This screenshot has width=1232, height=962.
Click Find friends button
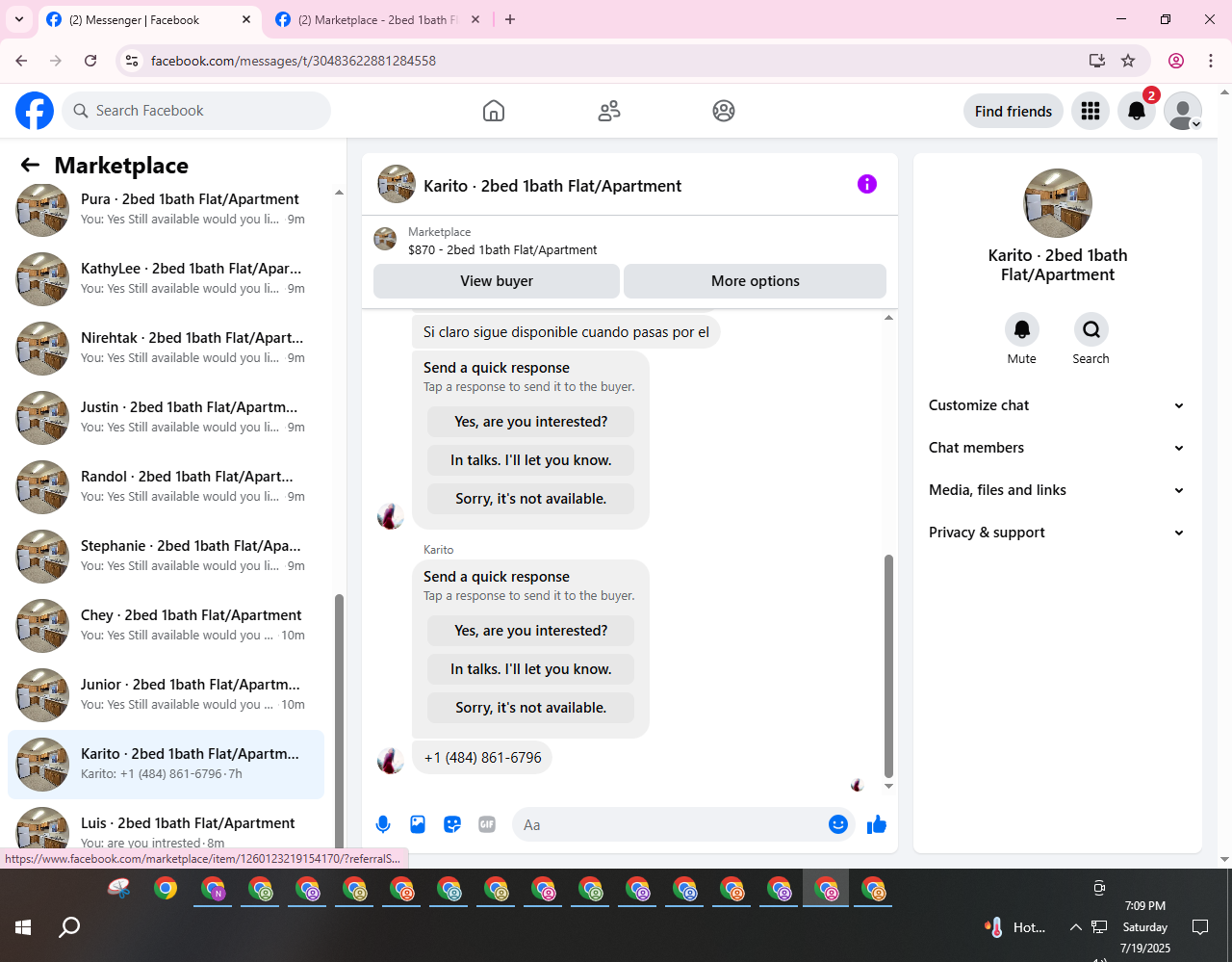[1014, 111]
